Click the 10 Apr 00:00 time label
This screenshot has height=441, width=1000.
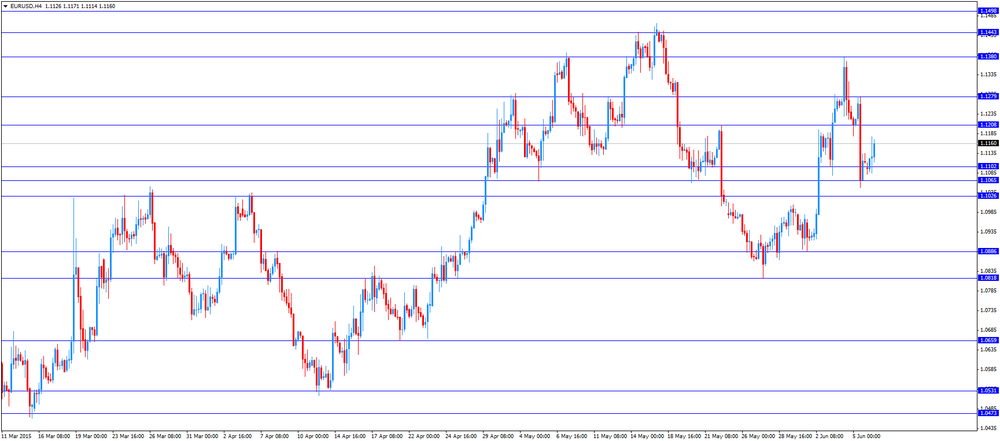312,437
